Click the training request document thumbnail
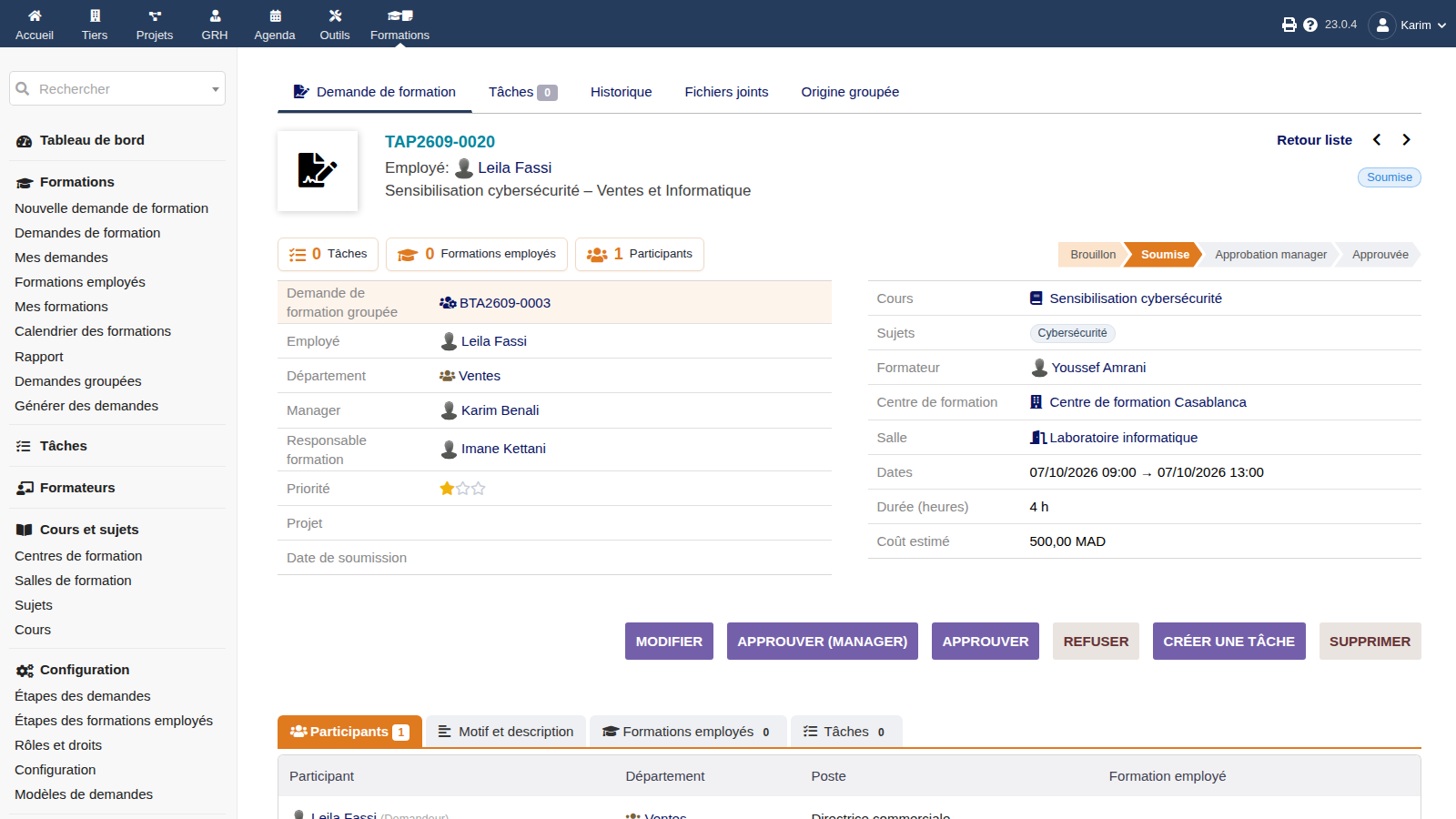Image resolution: width=1456 pixels, height=819 pixels. click(x=318, y=171)
